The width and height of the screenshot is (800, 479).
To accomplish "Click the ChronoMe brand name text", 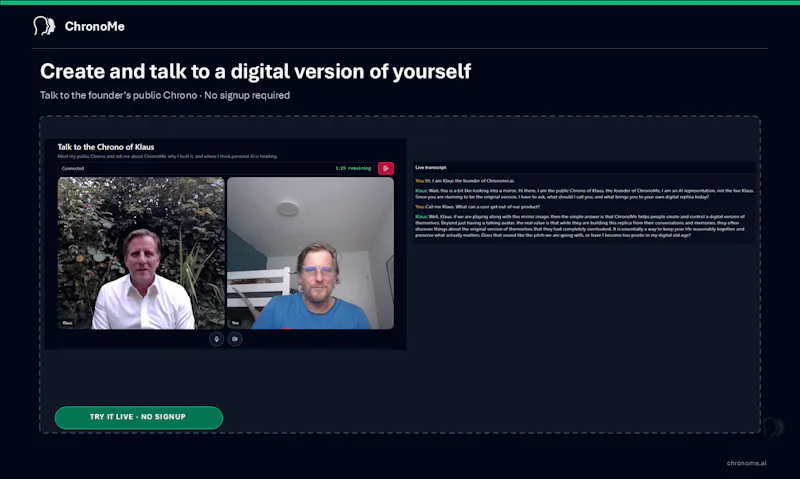I will [94, 27].
